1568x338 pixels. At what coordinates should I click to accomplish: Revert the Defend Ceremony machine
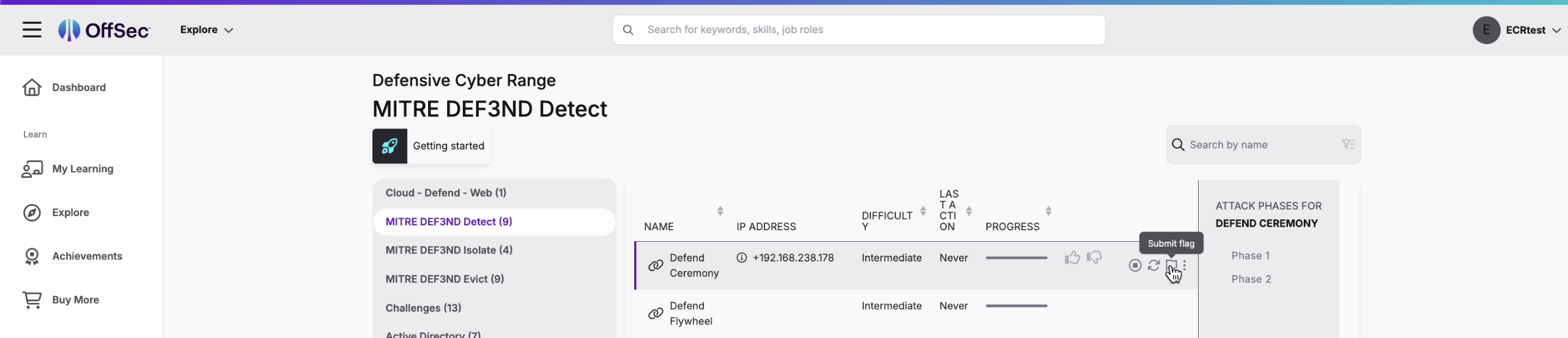(x=1153, y=265)
